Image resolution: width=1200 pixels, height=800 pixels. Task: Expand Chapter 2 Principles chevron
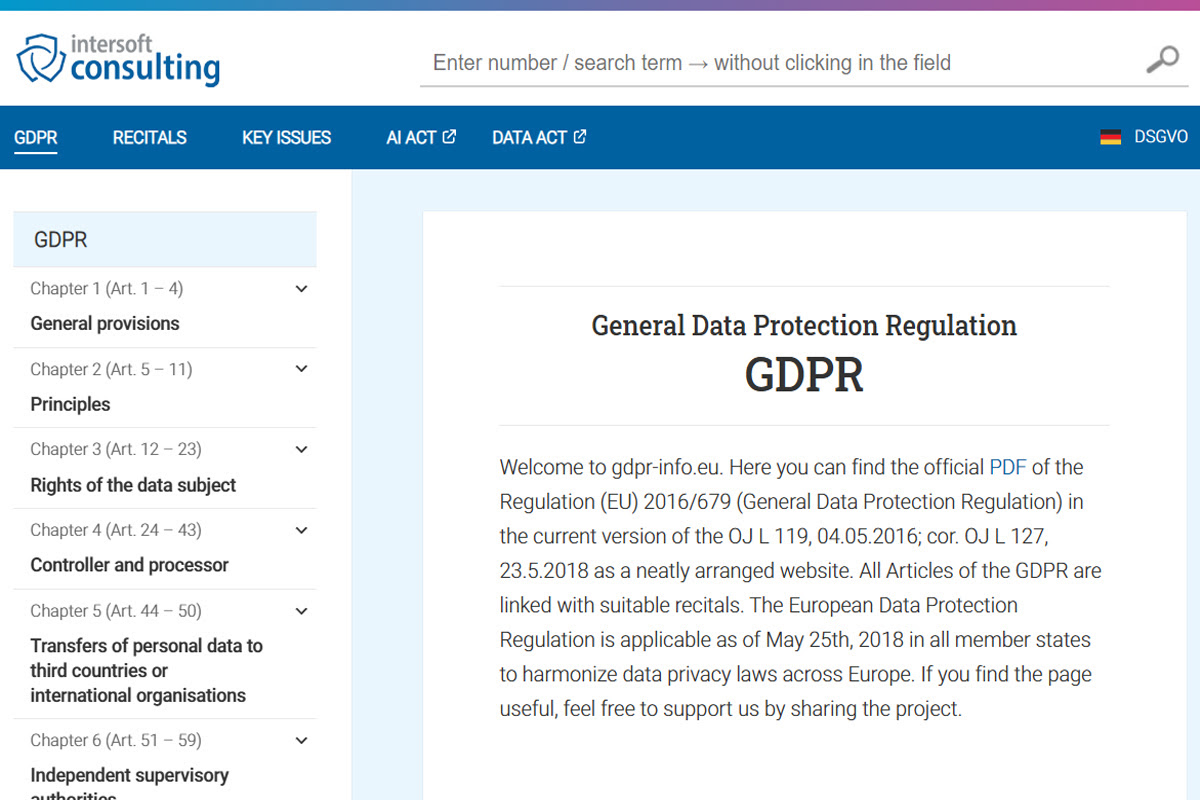[x=301, y=369]
